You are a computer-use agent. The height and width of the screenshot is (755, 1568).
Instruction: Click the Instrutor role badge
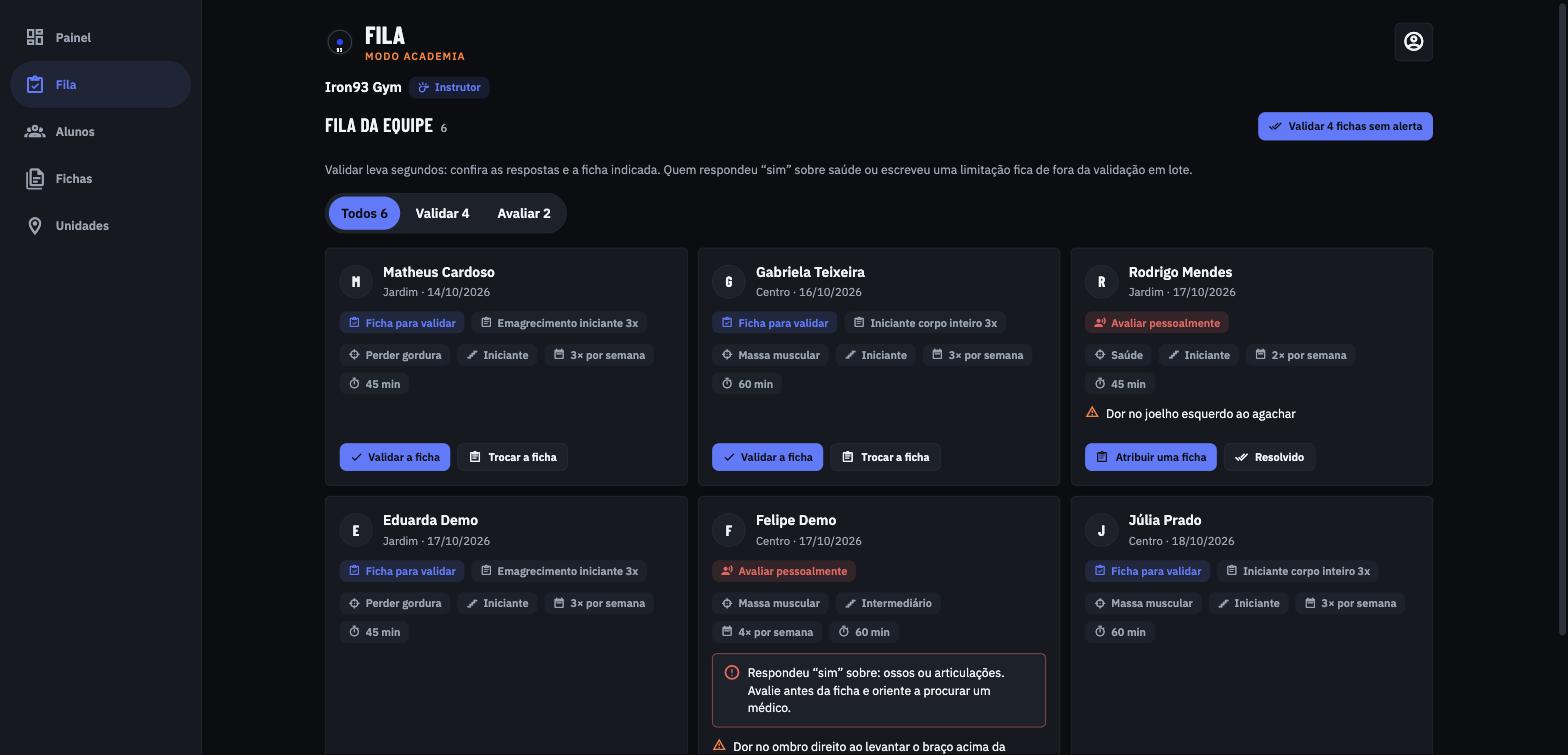[449, 88]
